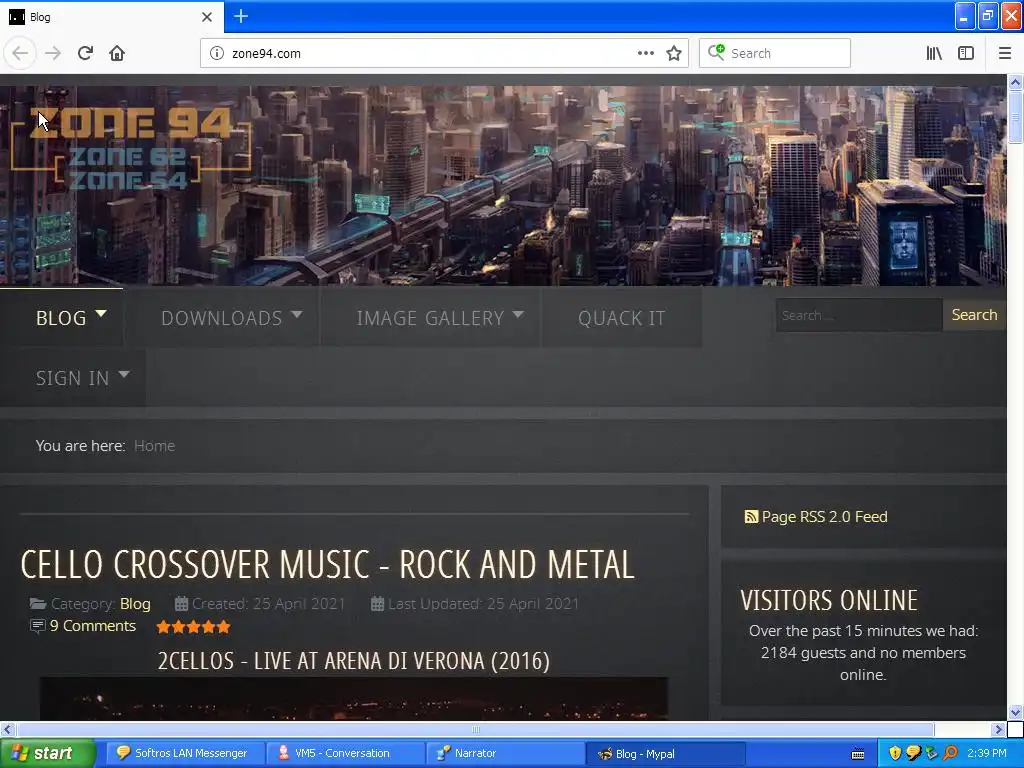Go back to the previous page
The height and width of the screenshot is (768, 1024).
(x=20, y=53)
